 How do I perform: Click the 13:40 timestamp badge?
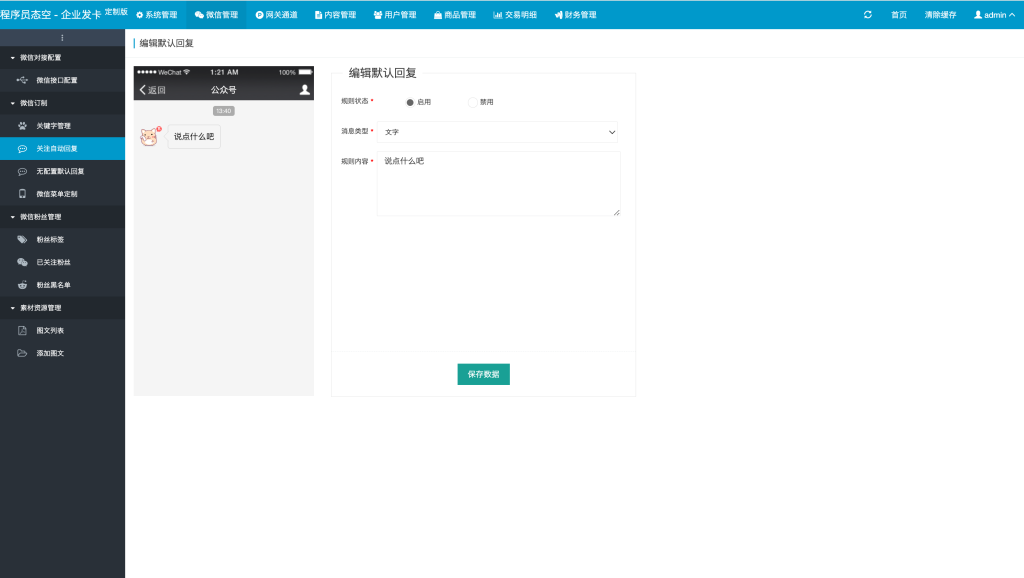point(223,111)
